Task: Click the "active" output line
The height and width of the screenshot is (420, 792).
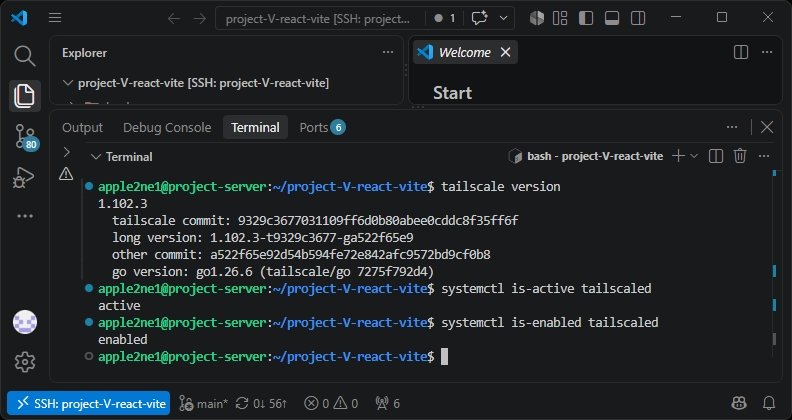Action: [x=119, y=306]
